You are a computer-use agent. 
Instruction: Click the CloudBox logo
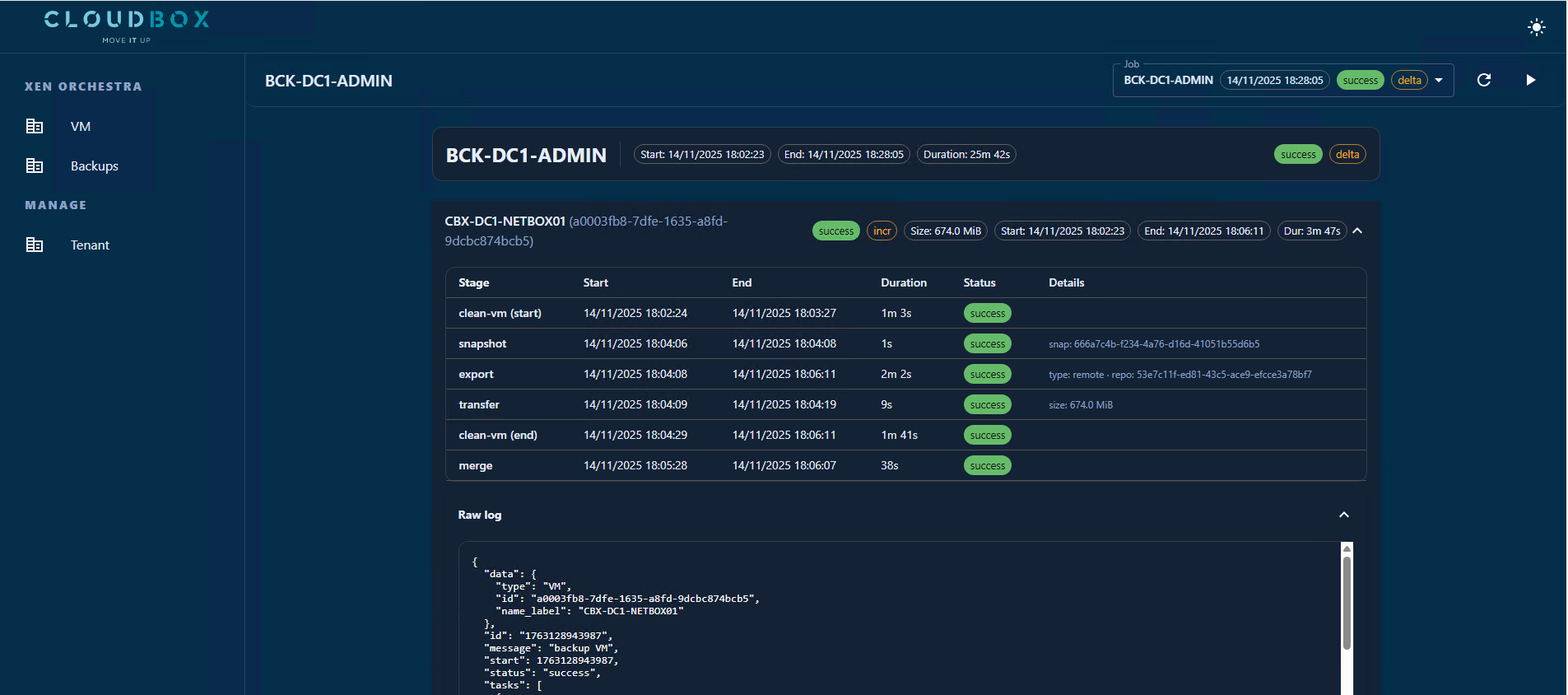pyautogui.click(x=127, y=26)
